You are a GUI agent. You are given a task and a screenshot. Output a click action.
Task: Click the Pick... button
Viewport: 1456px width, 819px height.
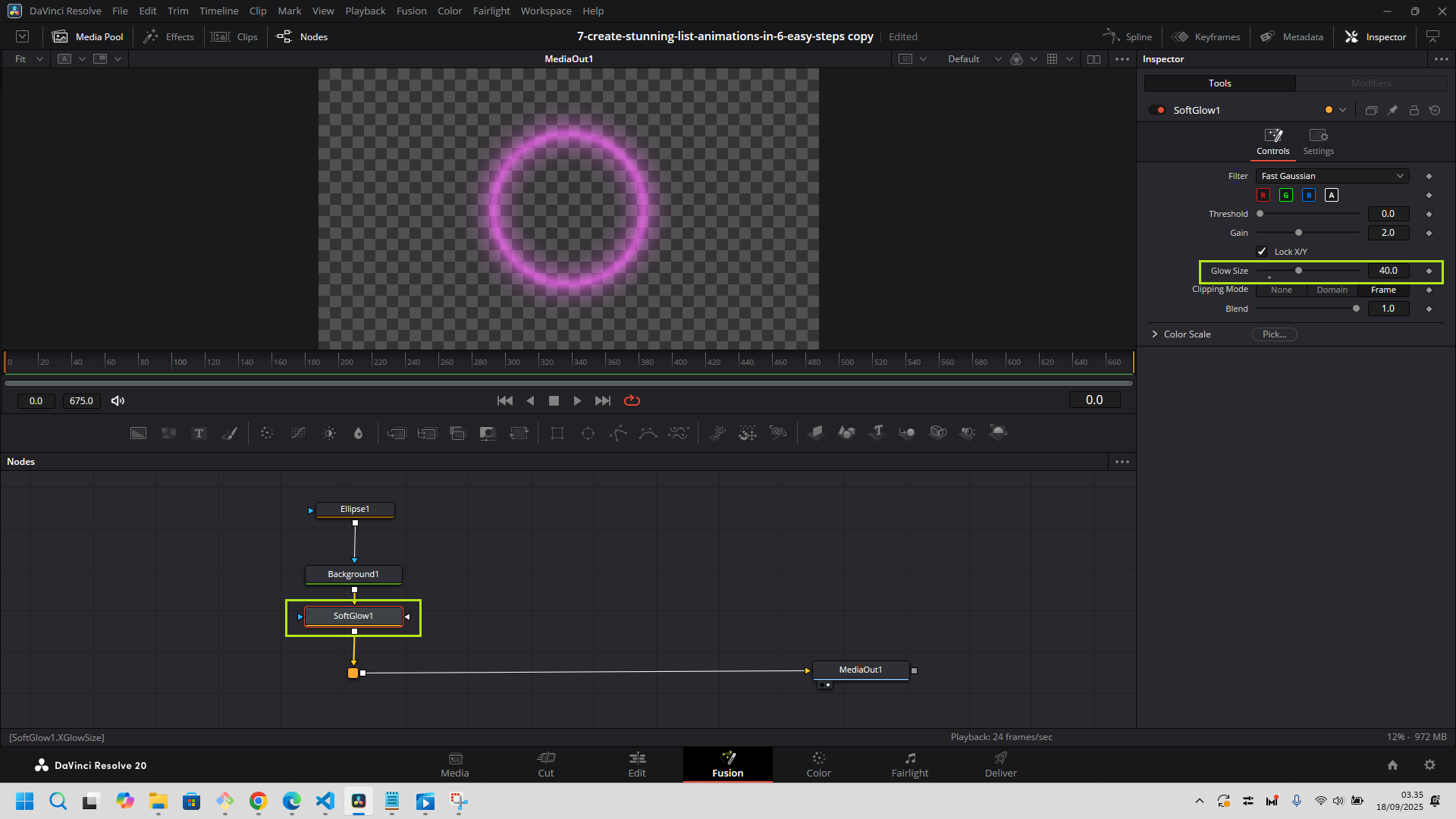pyautogui.click(x=1274, y=334)
